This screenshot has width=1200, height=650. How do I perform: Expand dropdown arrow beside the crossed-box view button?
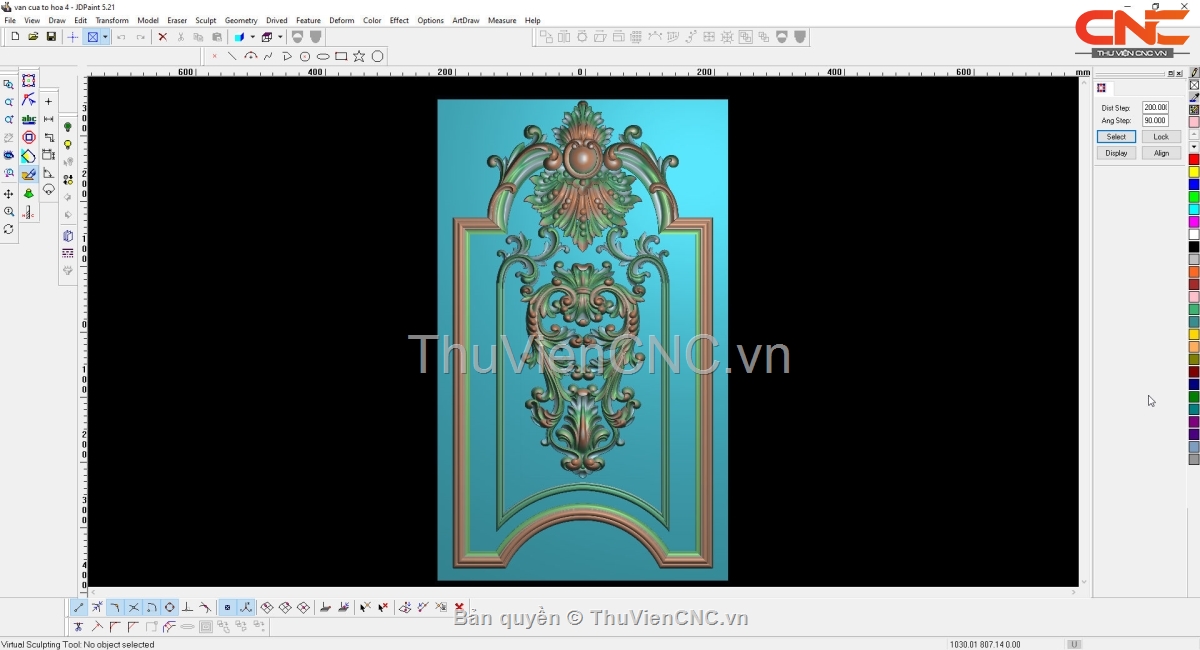click(105, 37)
